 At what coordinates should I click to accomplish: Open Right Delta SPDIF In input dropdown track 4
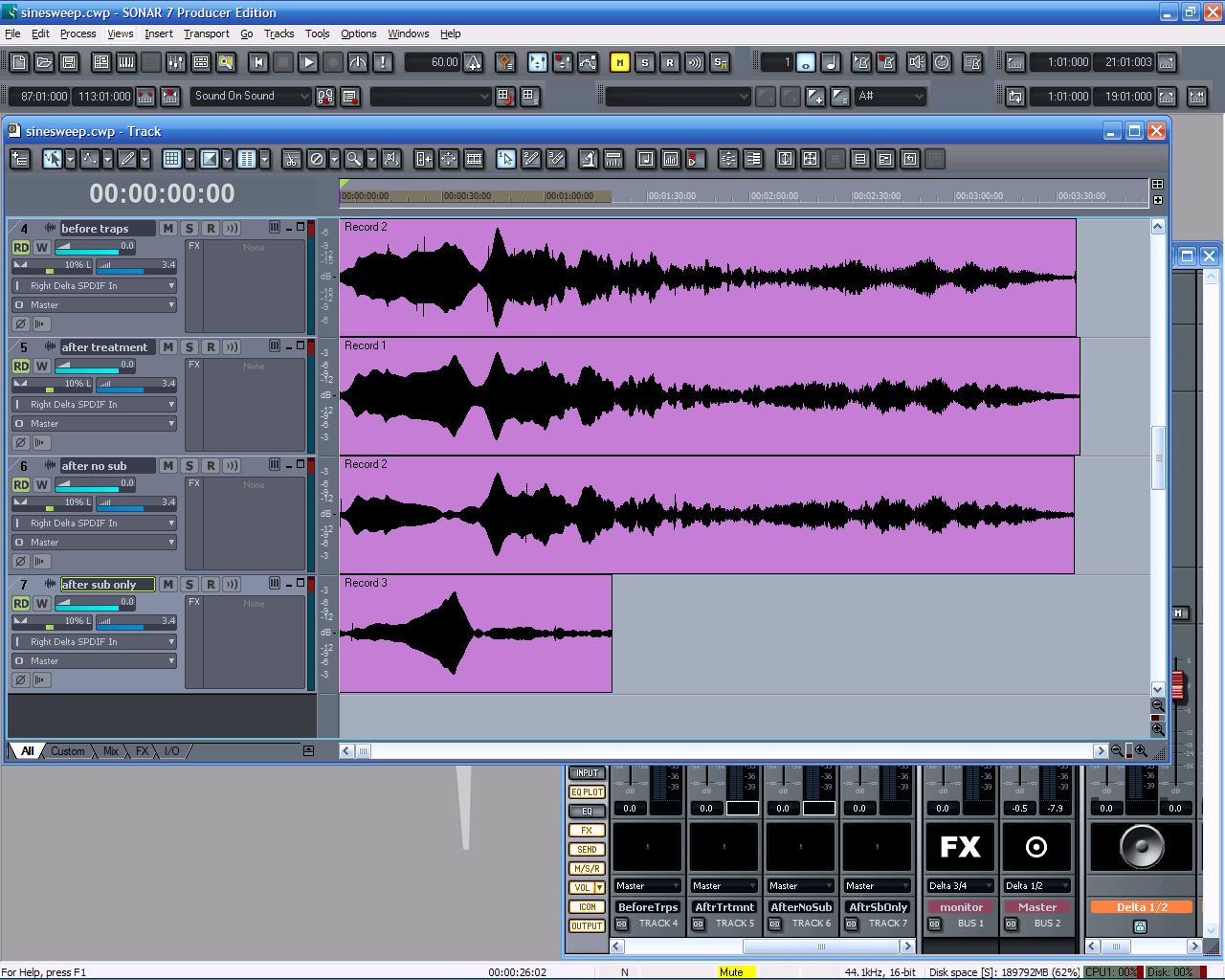point(95,285)
